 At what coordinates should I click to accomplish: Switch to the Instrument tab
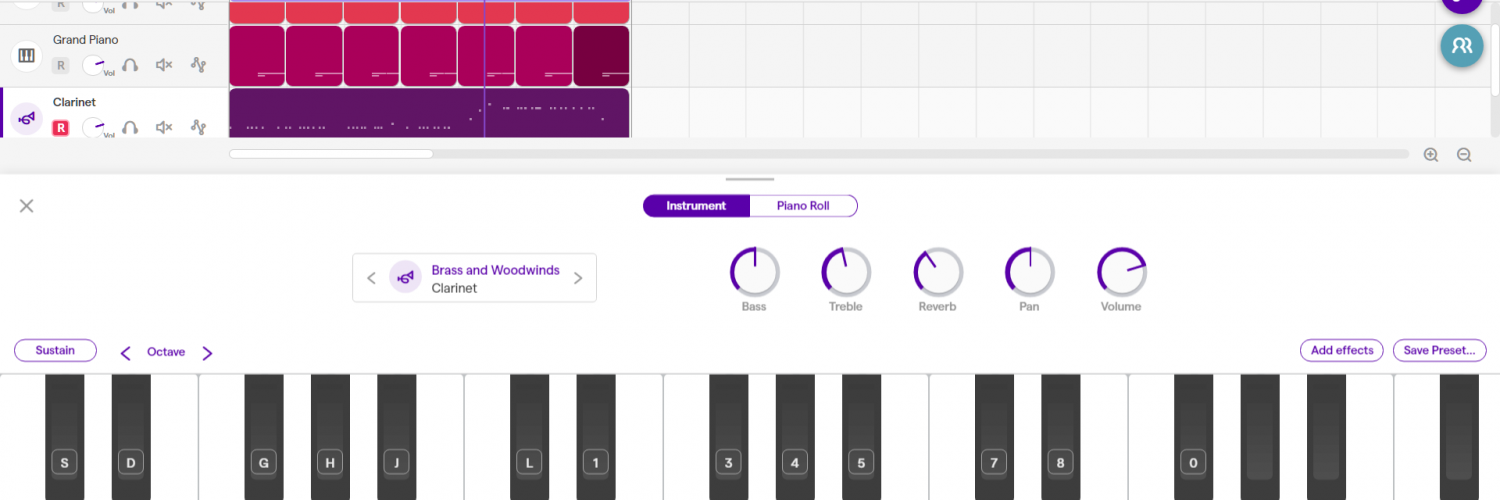[x=696, y=206]
